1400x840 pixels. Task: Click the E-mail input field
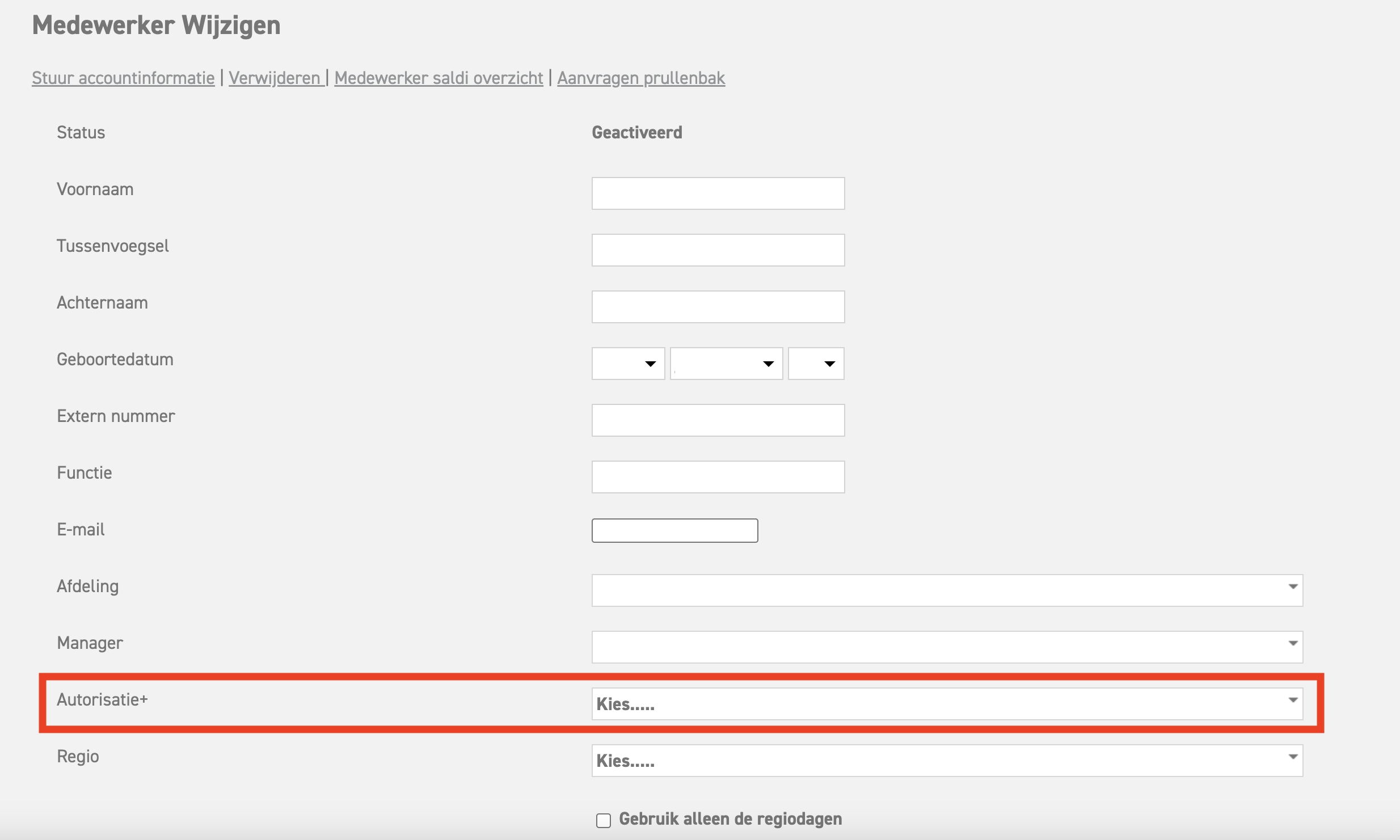tap(674, 530)
